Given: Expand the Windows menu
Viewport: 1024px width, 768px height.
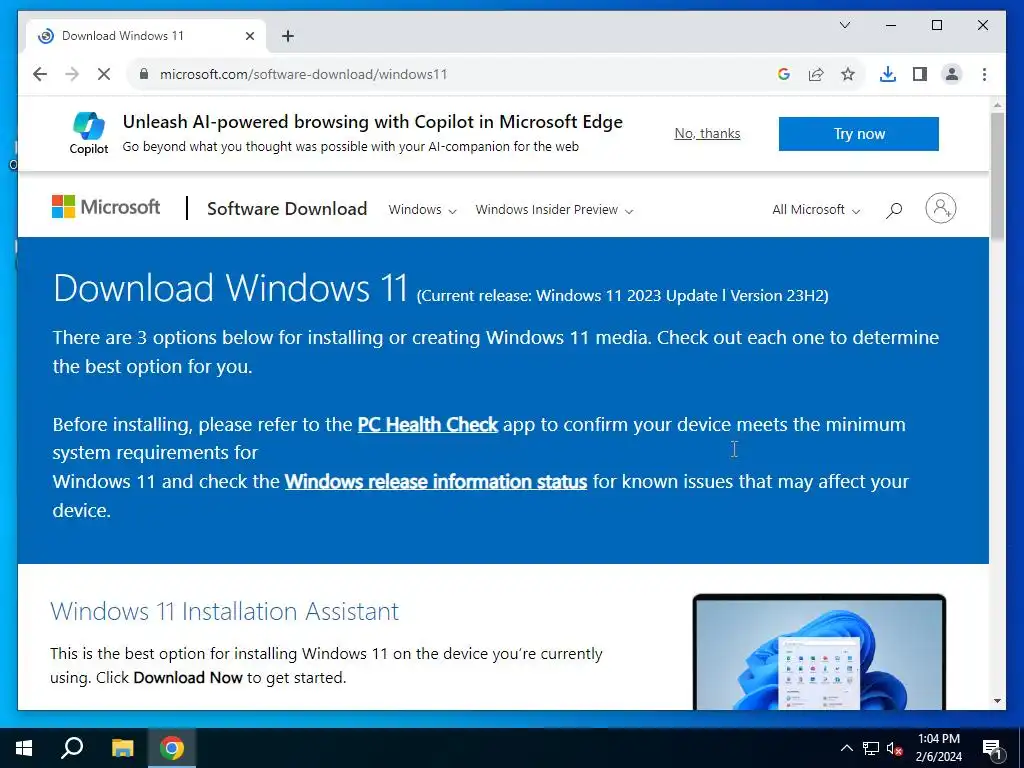Looking at the screenshot, I should click(423, 210).
